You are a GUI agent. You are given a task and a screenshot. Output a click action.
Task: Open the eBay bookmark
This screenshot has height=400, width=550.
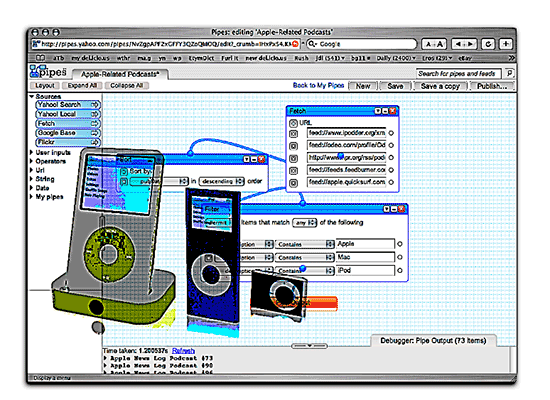pyautogui.click(x=465, y=58)
